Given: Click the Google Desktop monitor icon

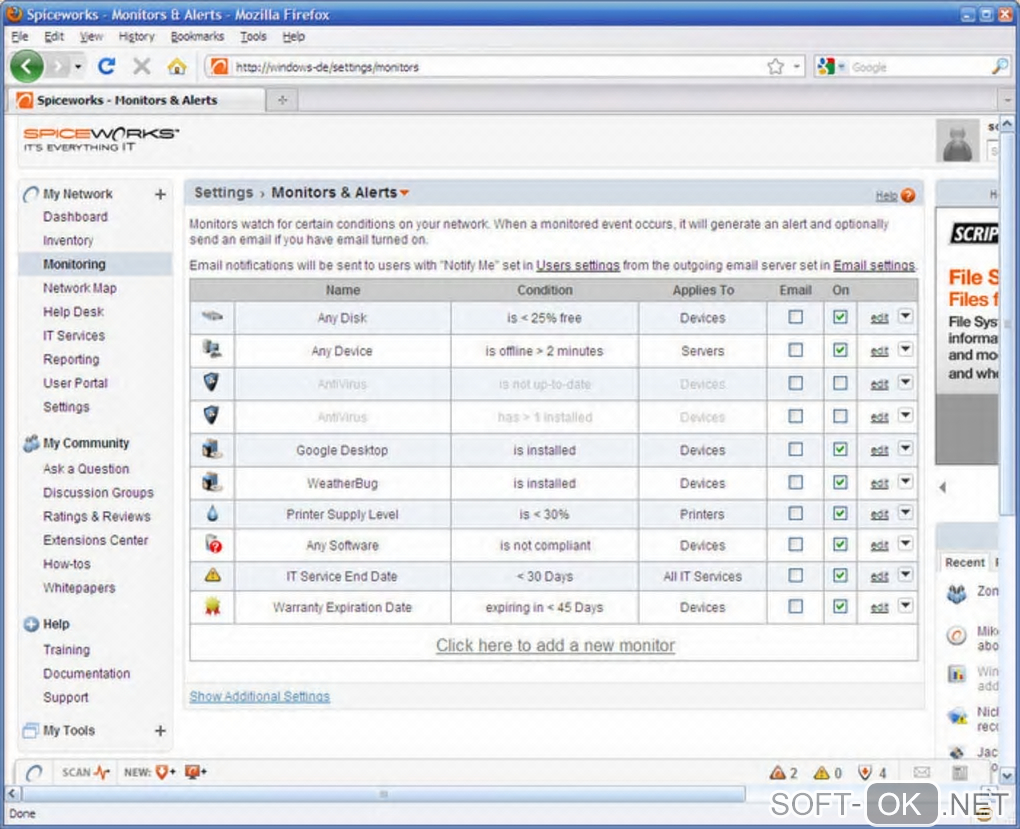Looking at the screenshot, I should tap(212, 449).
